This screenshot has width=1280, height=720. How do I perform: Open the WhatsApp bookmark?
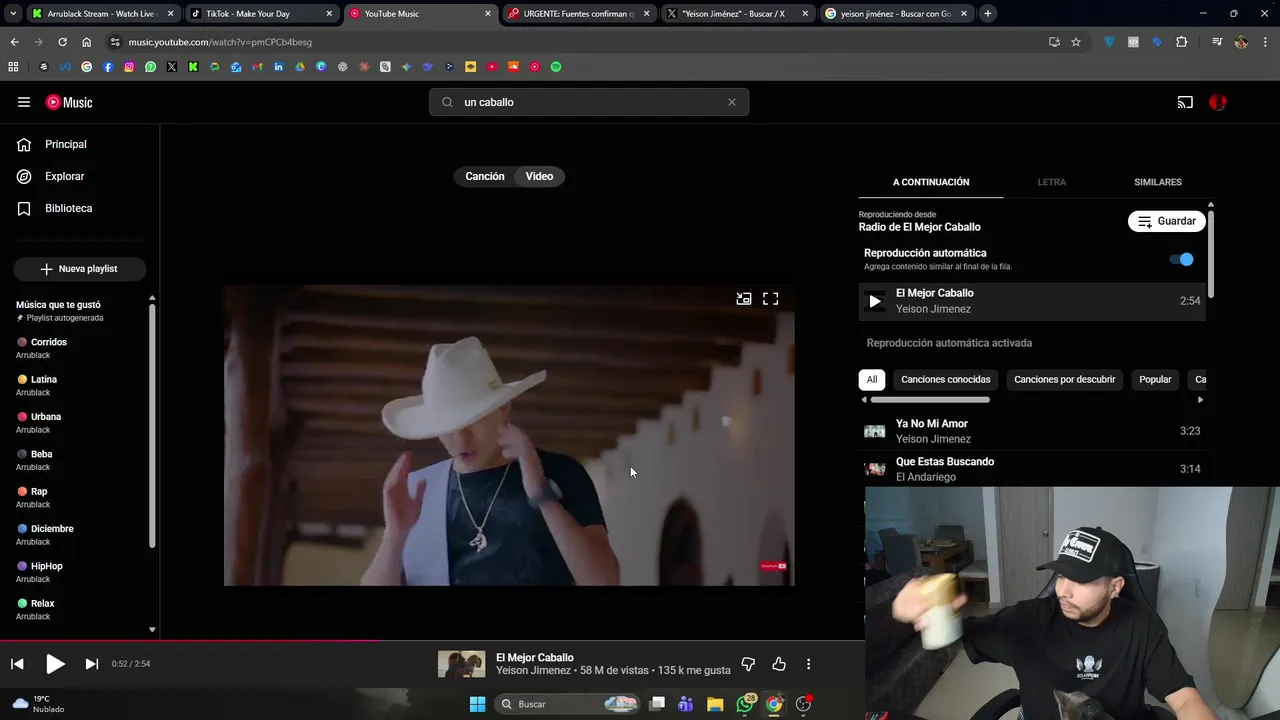click(x=151, y=67)
